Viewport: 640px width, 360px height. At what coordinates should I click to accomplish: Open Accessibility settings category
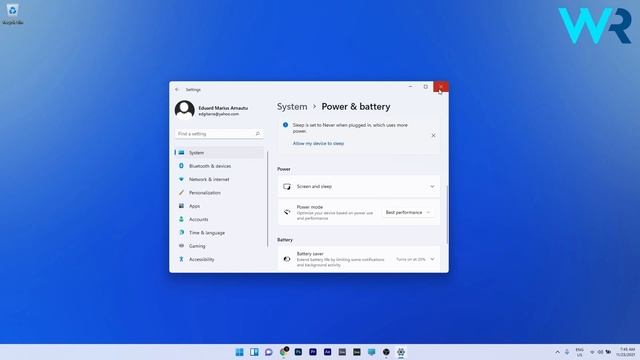[x=219, y=259]
